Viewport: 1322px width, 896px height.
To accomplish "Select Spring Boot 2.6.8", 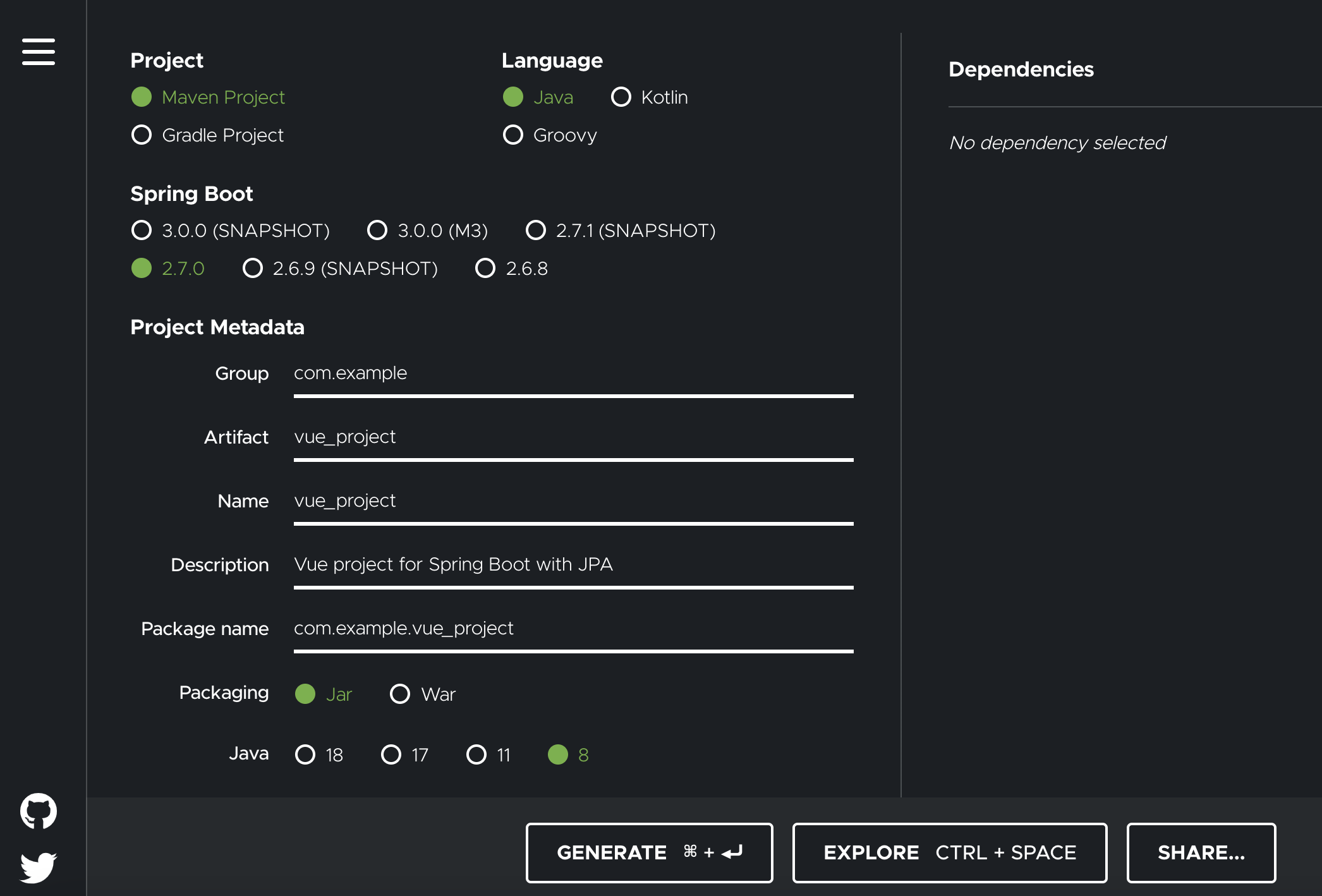I will click(x=512, y=269).
